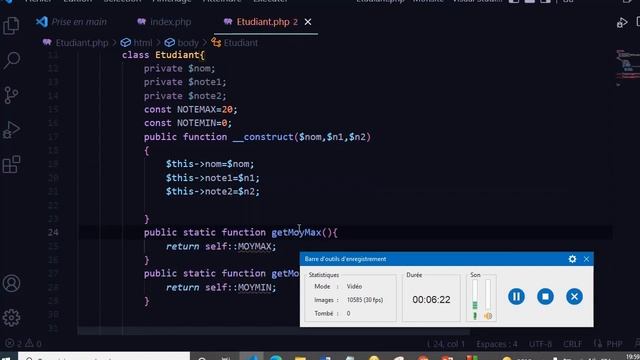This screenshot has width=640, height=360.
Task: Click self::MOYMIN in the return statement
Action: pos(238,287)
